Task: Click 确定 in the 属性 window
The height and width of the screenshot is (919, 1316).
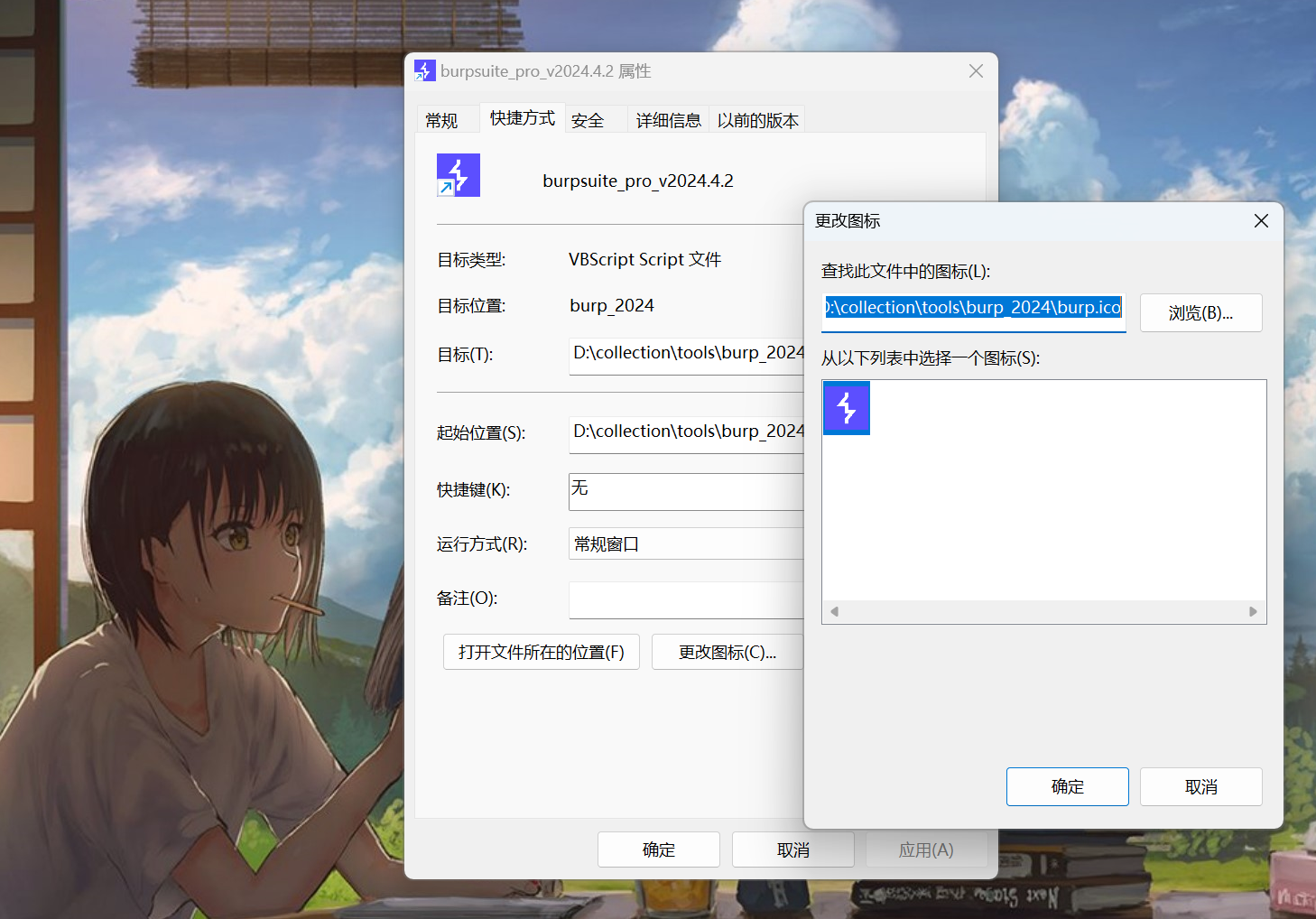Action: tap(659, 849)
